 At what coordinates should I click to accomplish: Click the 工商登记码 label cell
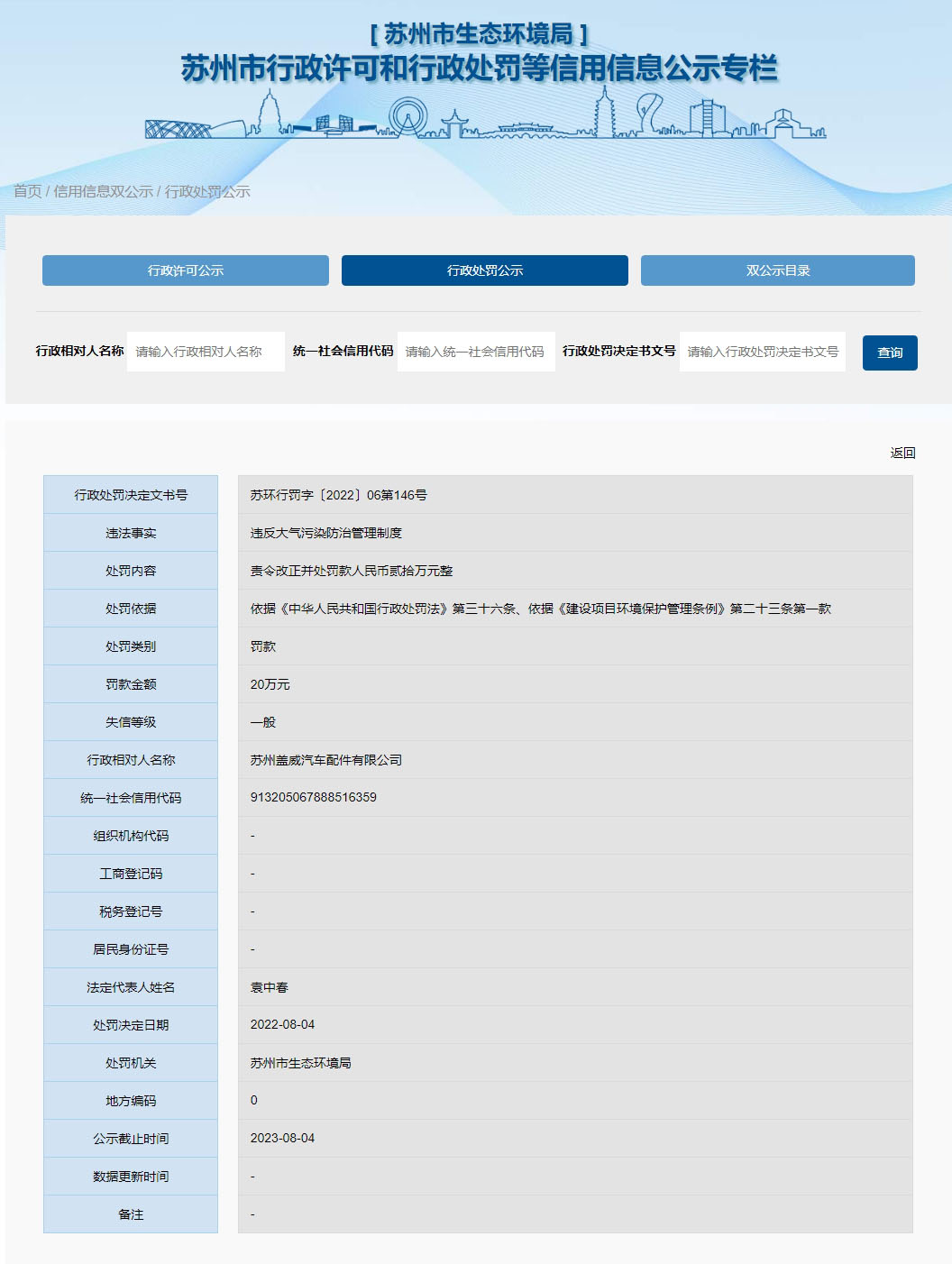click(131, 874)
